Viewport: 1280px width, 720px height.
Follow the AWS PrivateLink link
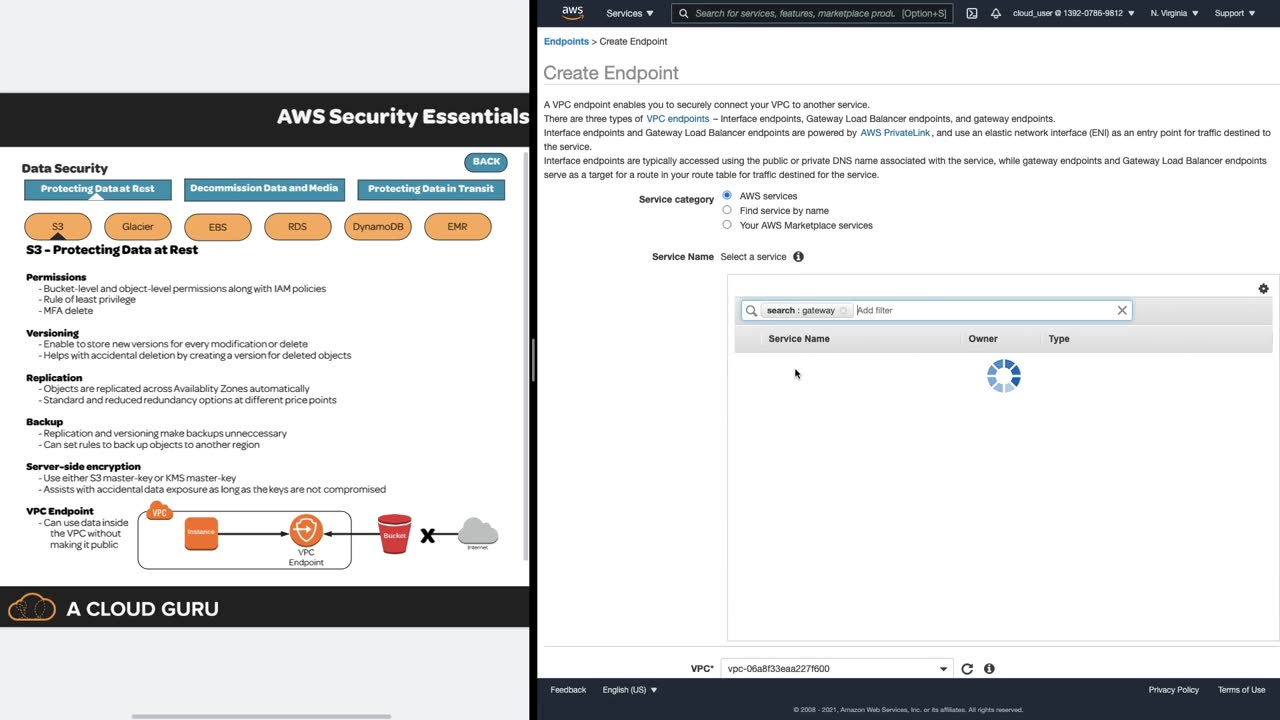click(x=895, y=132)
